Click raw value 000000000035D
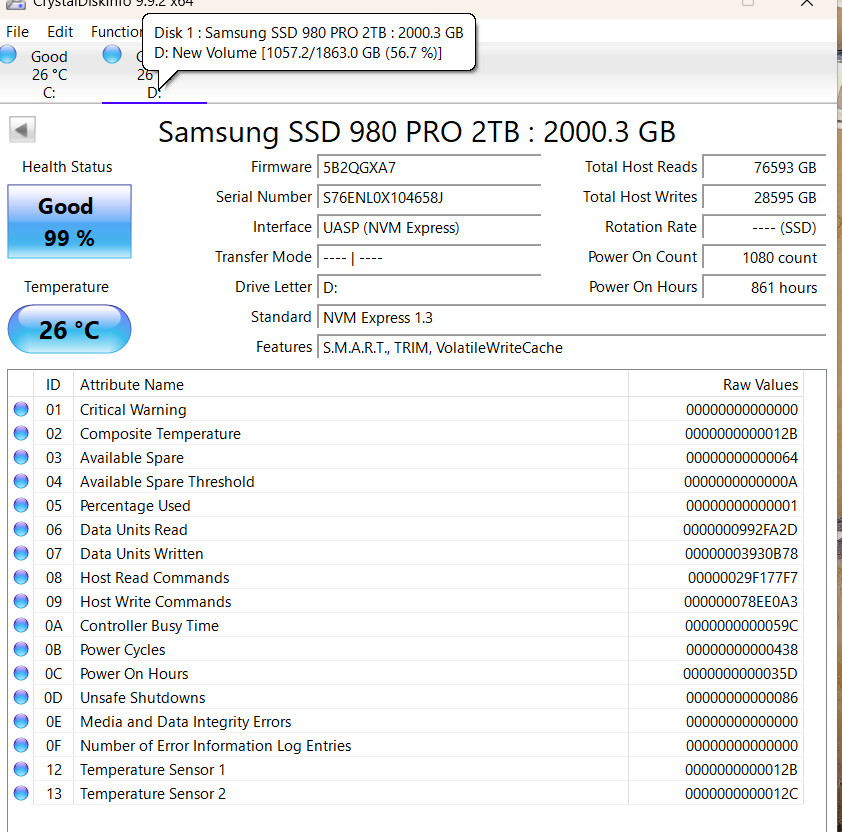The height and width of the screenshot is (832, 842). point(740,674)
